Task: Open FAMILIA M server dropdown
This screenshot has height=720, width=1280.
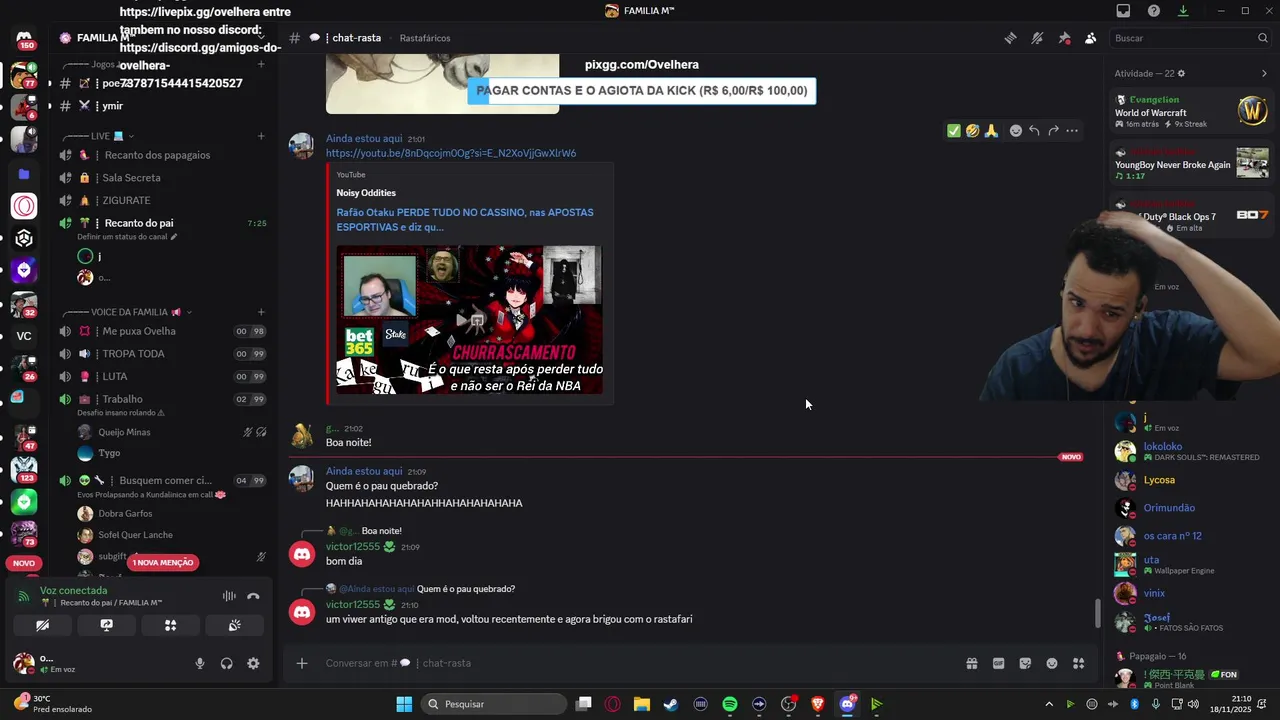Action: point(162,38)
